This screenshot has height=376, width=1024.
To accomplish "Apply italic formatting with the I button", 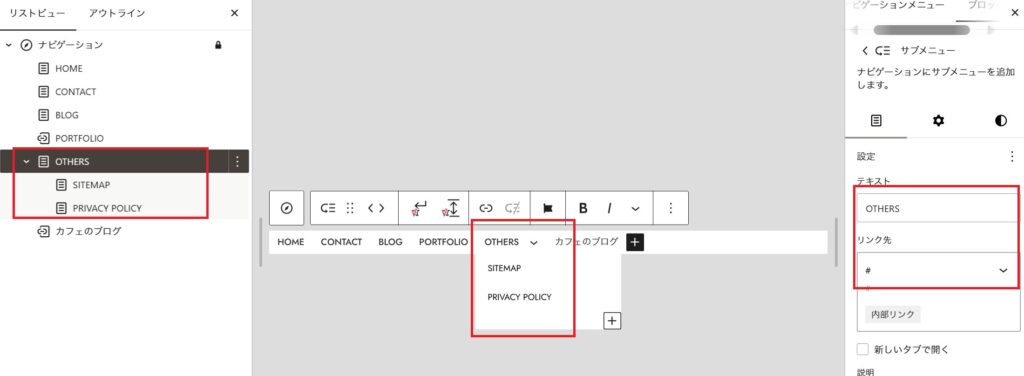I will 609,208.
